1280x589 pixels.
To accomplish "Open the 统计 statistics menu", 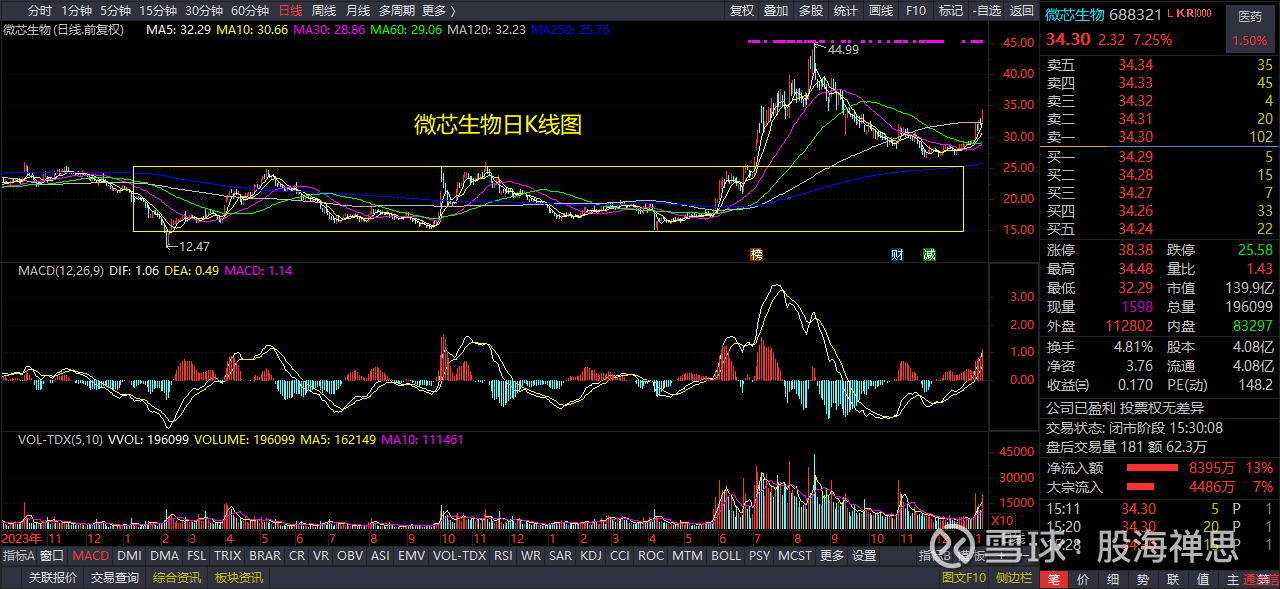I will (846, 11).
